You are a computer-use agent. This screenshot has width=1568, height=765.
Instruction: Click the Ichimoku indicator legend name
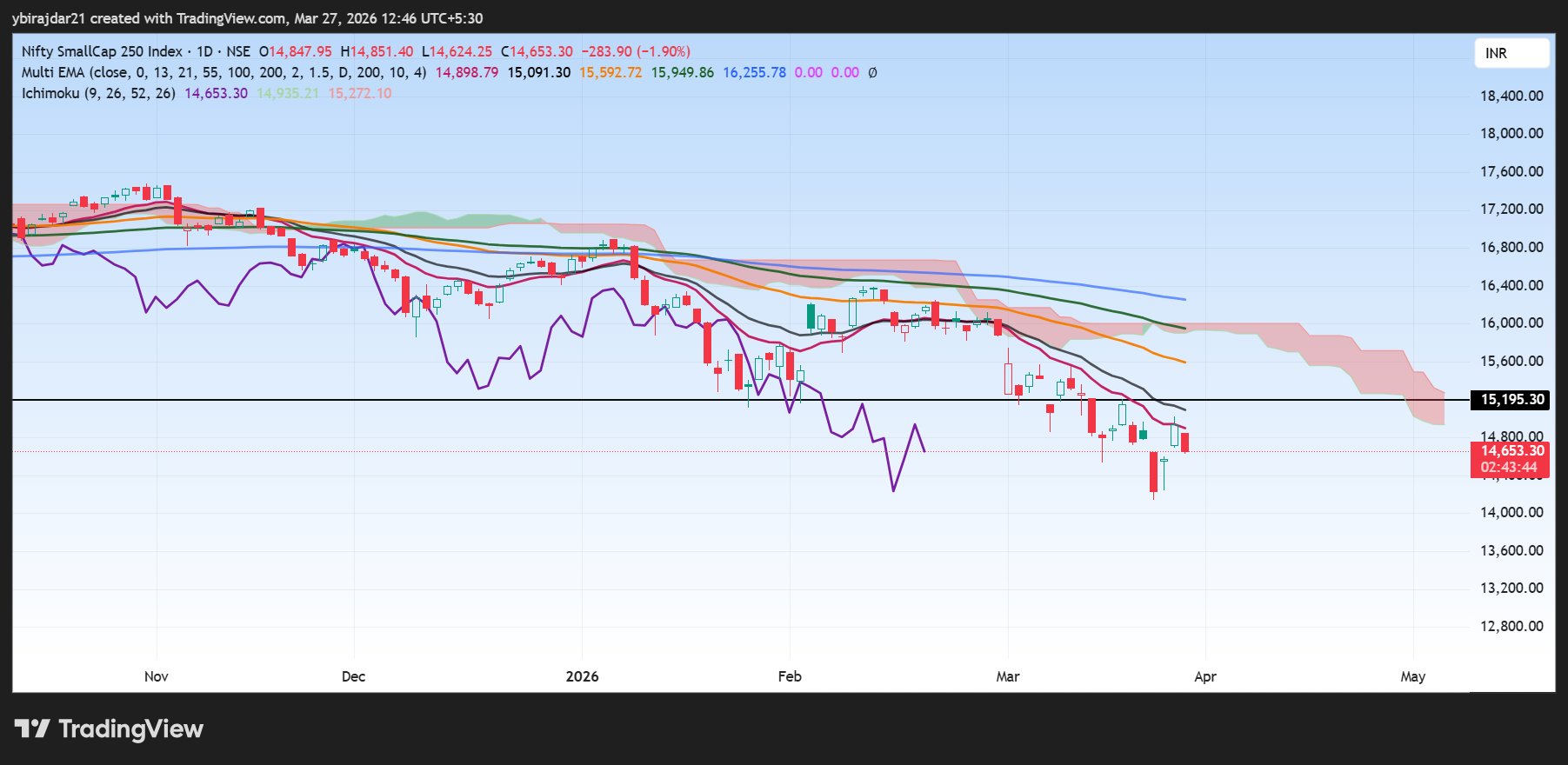tap(50, 93)
